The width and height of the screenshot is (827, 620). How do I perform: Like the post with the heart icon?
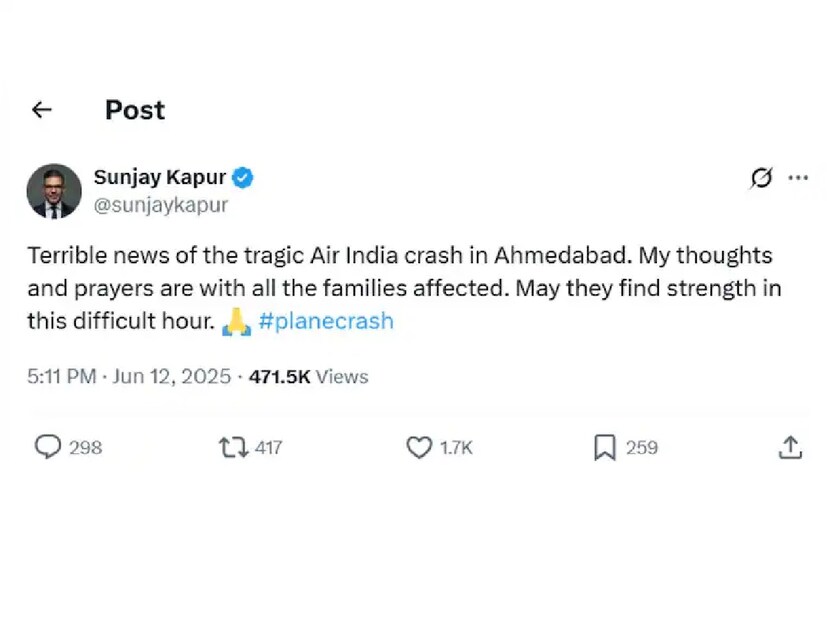tap(419, 447)
